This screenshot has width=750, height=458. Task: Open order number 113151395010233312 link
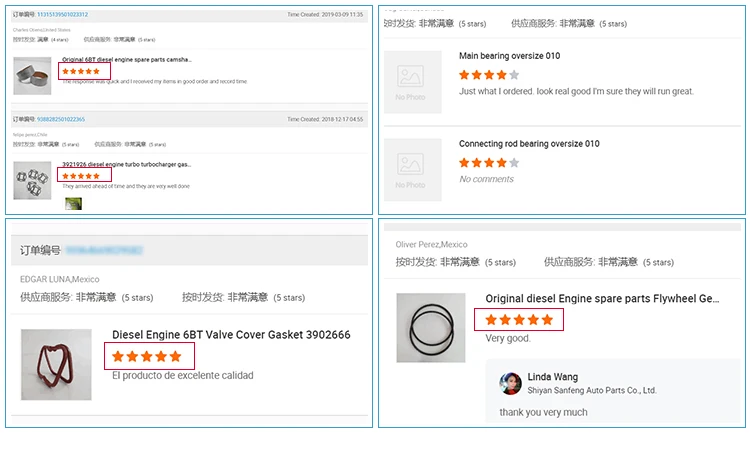coord(63,15)
